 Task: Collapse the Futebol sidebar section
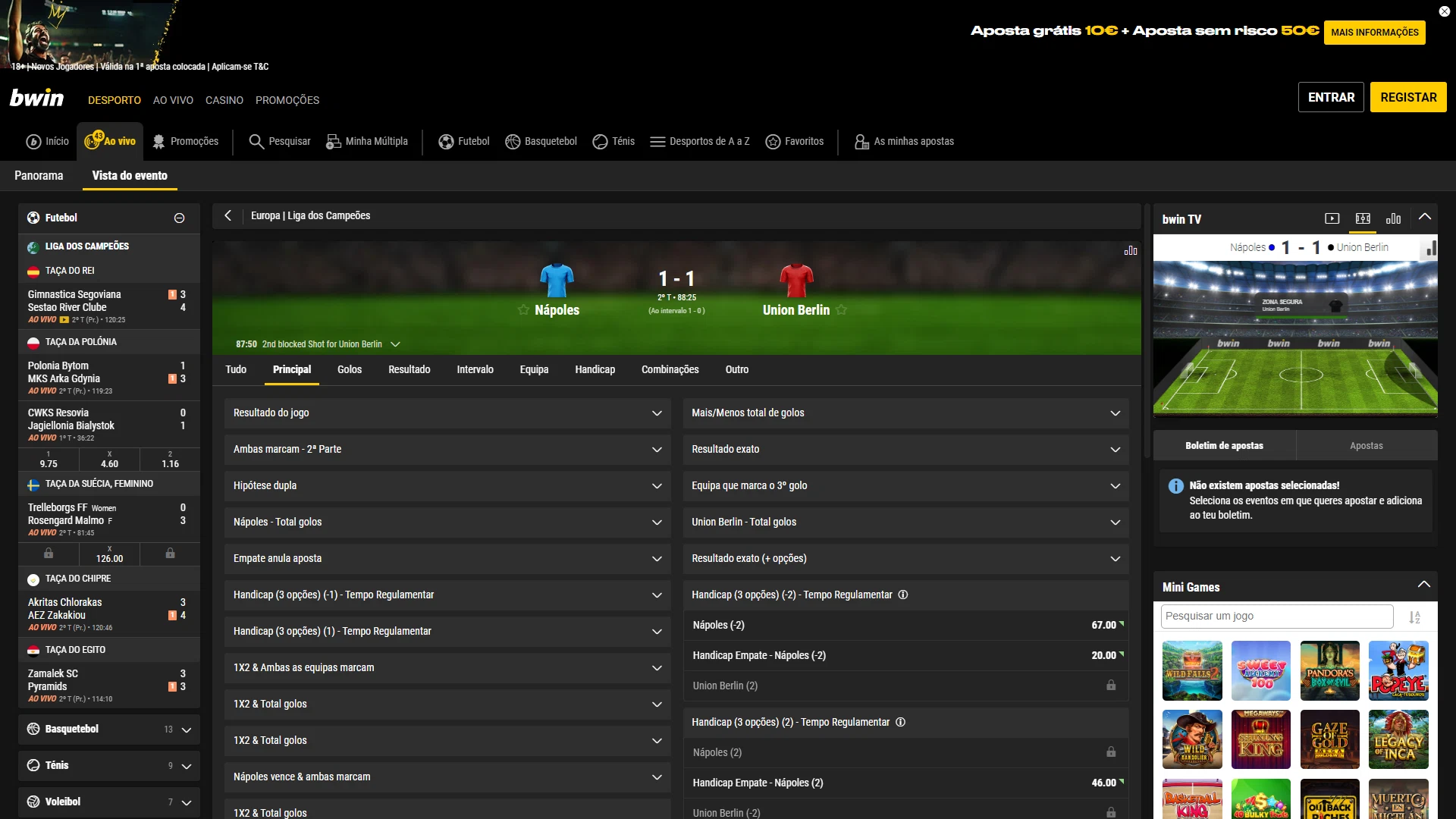[x=179, y=218]
